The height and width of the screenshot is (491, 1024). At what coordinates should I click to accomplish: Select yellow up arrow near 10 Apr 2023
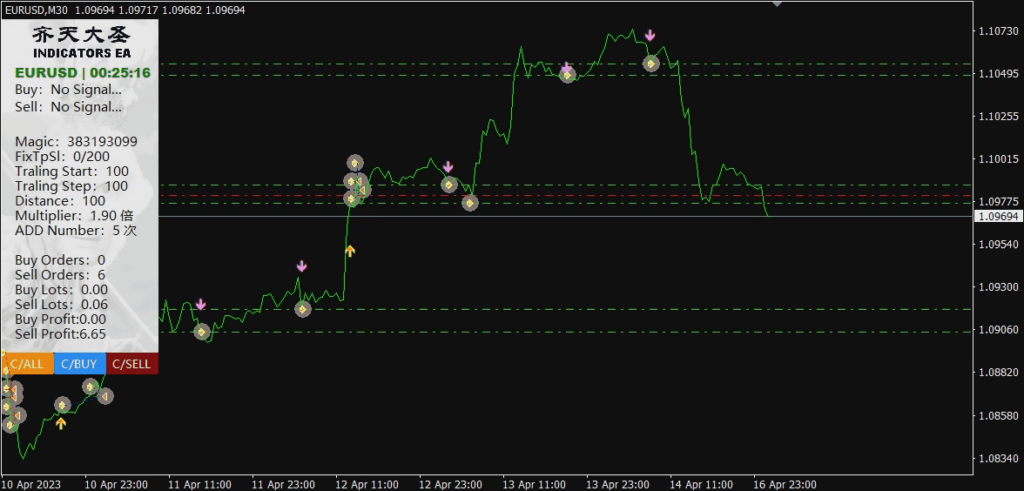pyautogui.click(x=62, y=424)
